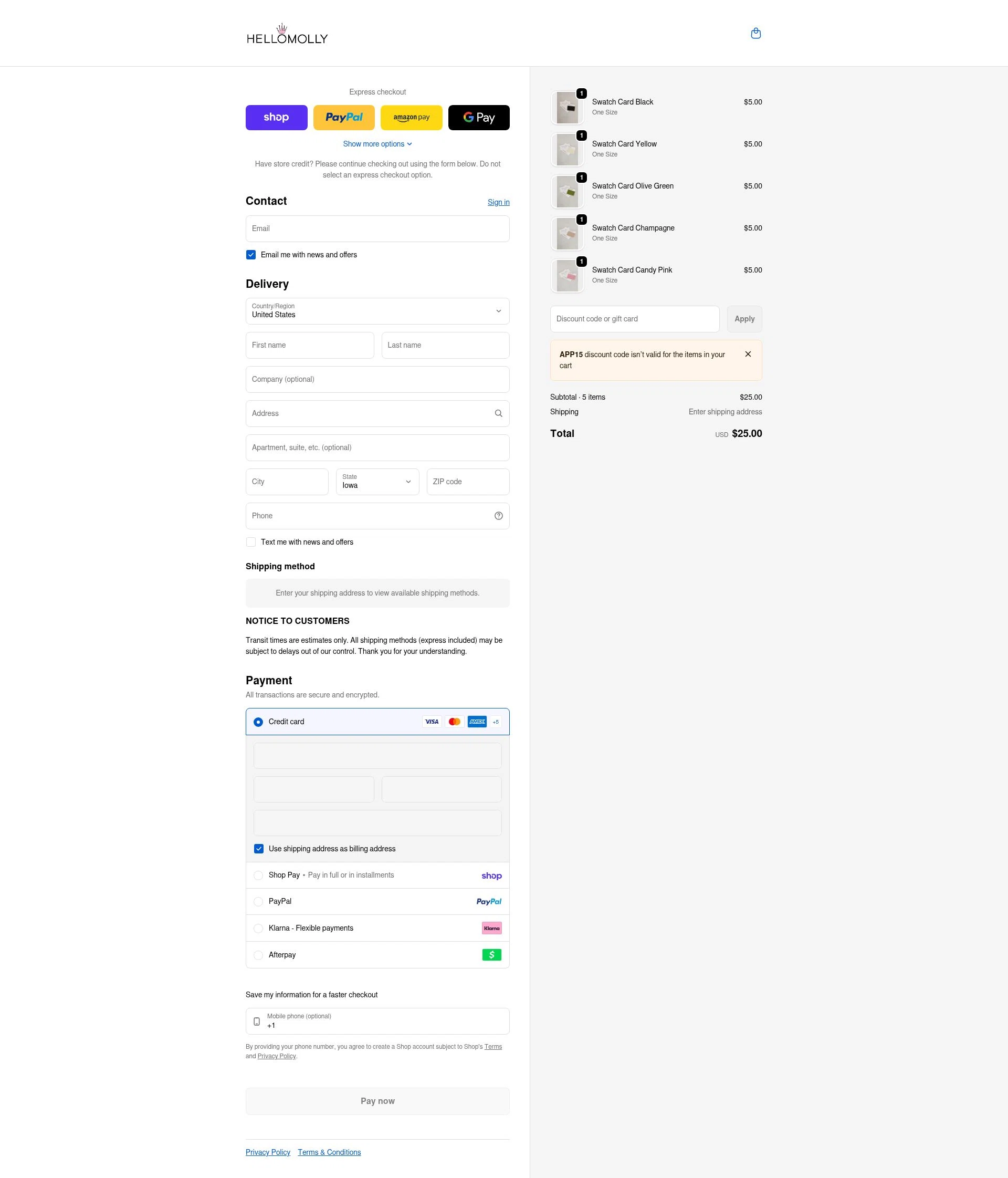Enable Text me with news and offers
1008x1178 pixels.
point(250,542)
